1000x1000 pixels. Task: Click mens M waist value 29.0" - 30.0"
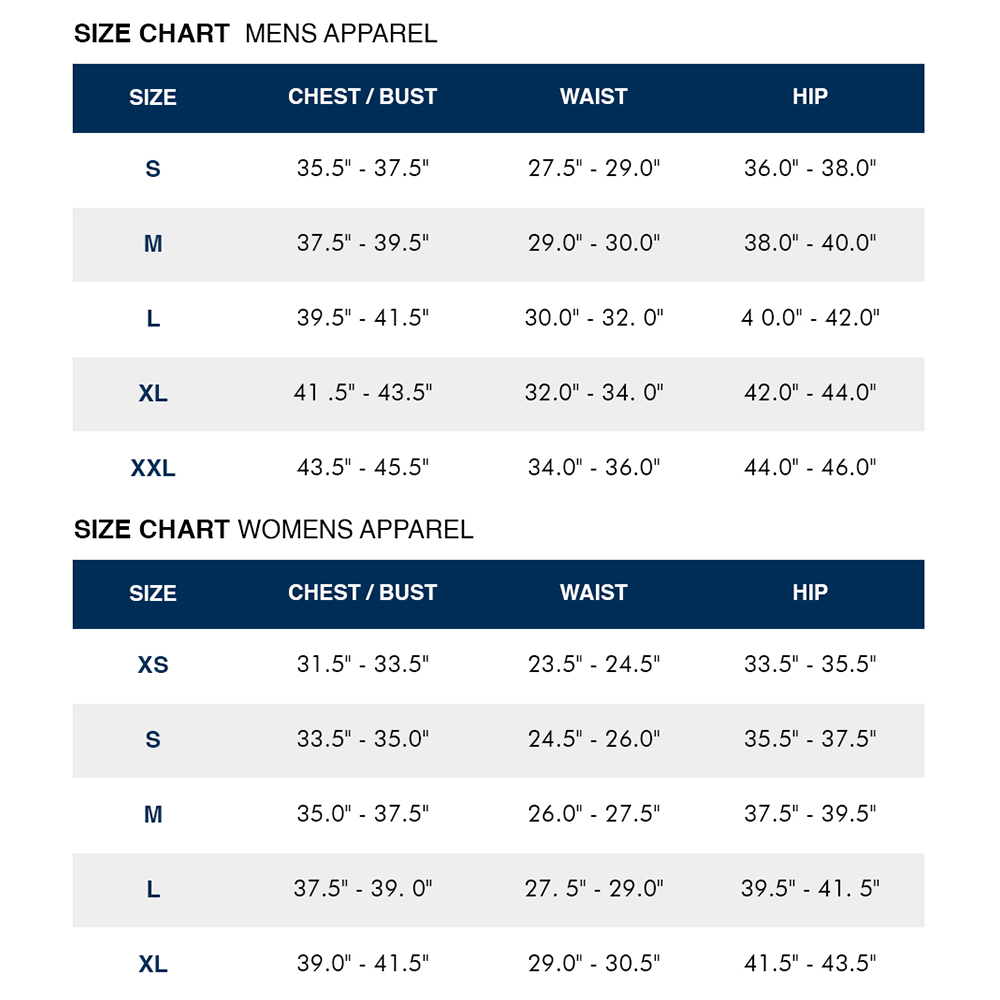(x=593, y=243)
